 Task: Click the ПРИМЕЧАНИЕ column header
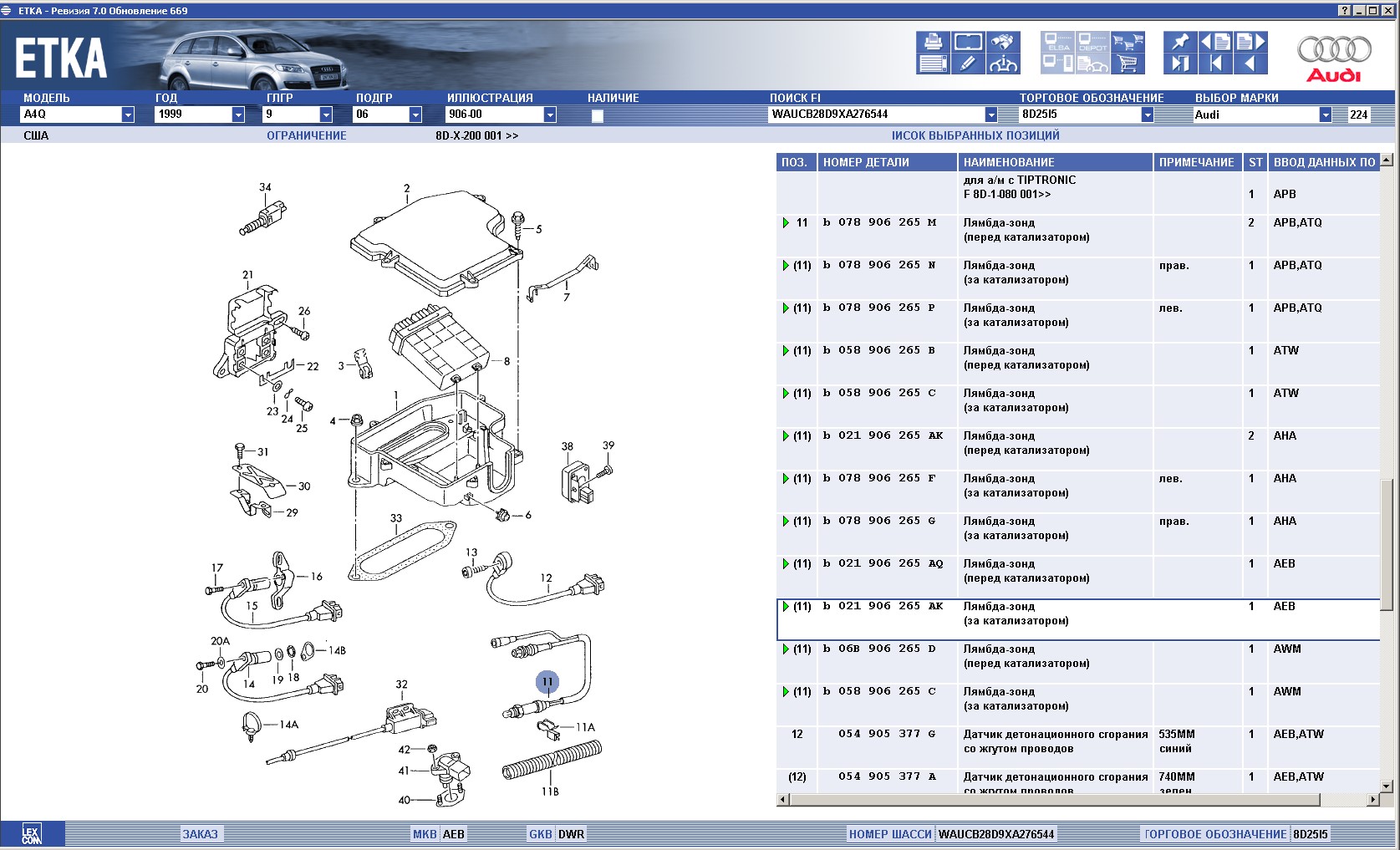tap(1199, 162)
